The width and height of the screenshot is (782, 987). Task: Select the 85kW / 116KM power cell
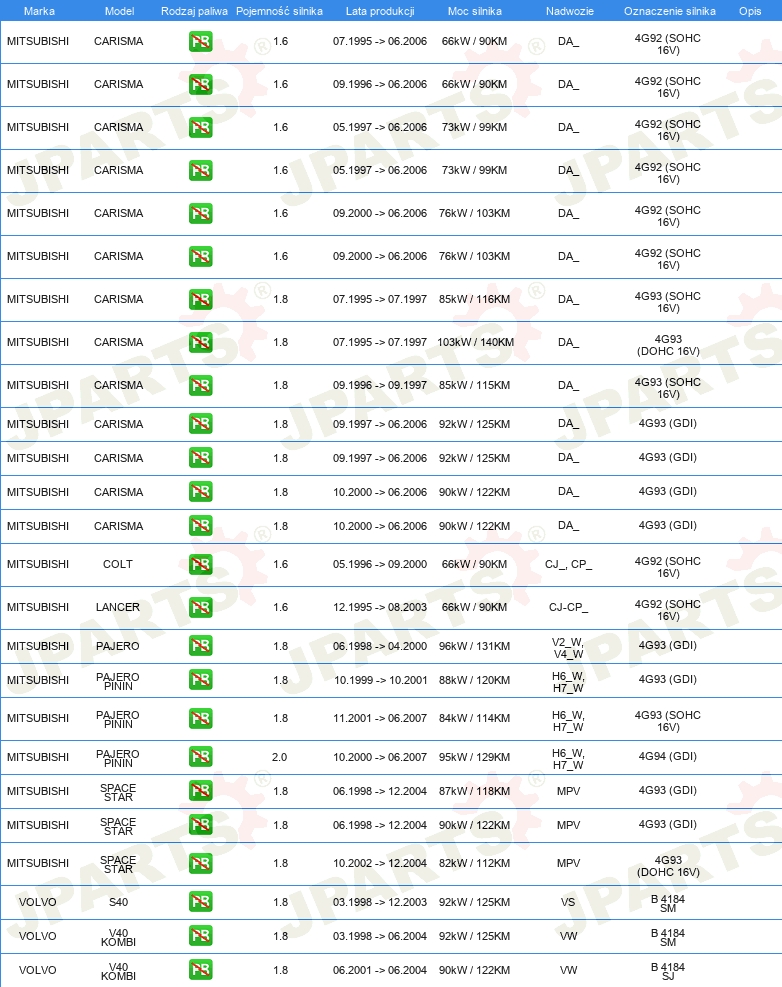474,299
